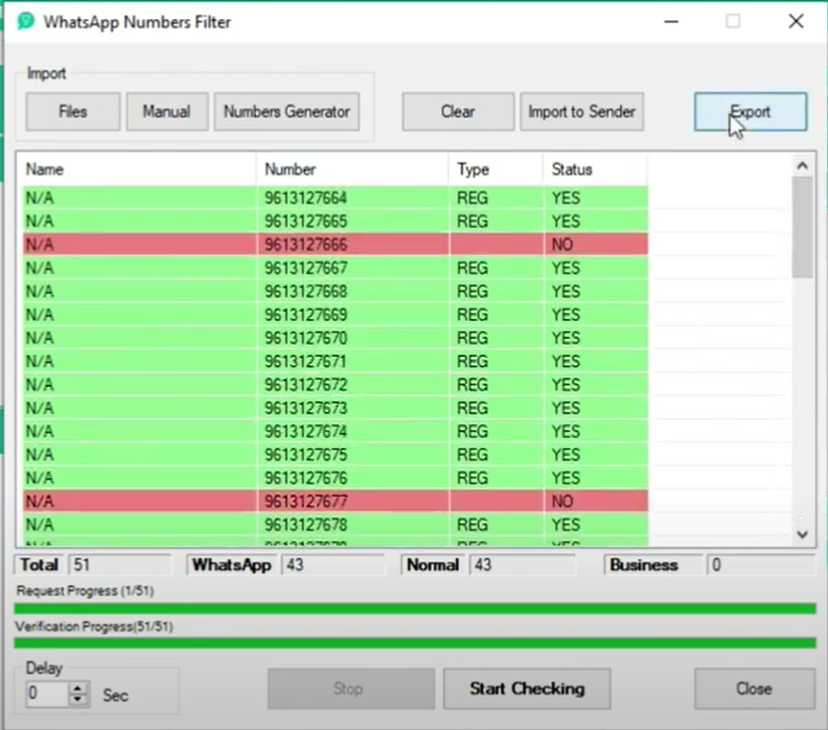Sort by the Number column header
The width and height of the screenshot is (828, 730).
[351, 170]
